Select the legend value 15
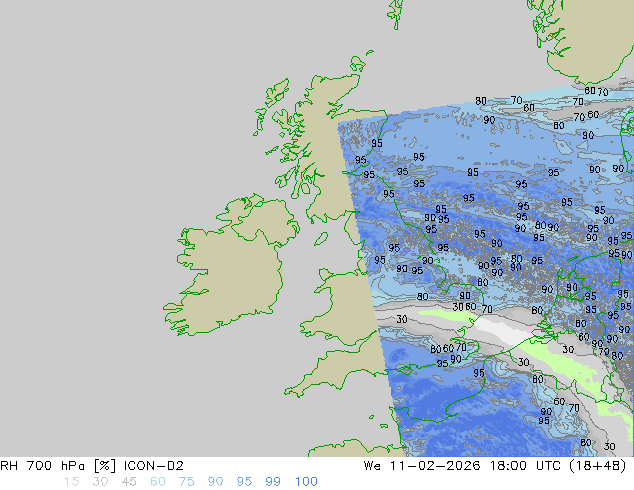Screen dimensions: 634x490 coord(71,482)
